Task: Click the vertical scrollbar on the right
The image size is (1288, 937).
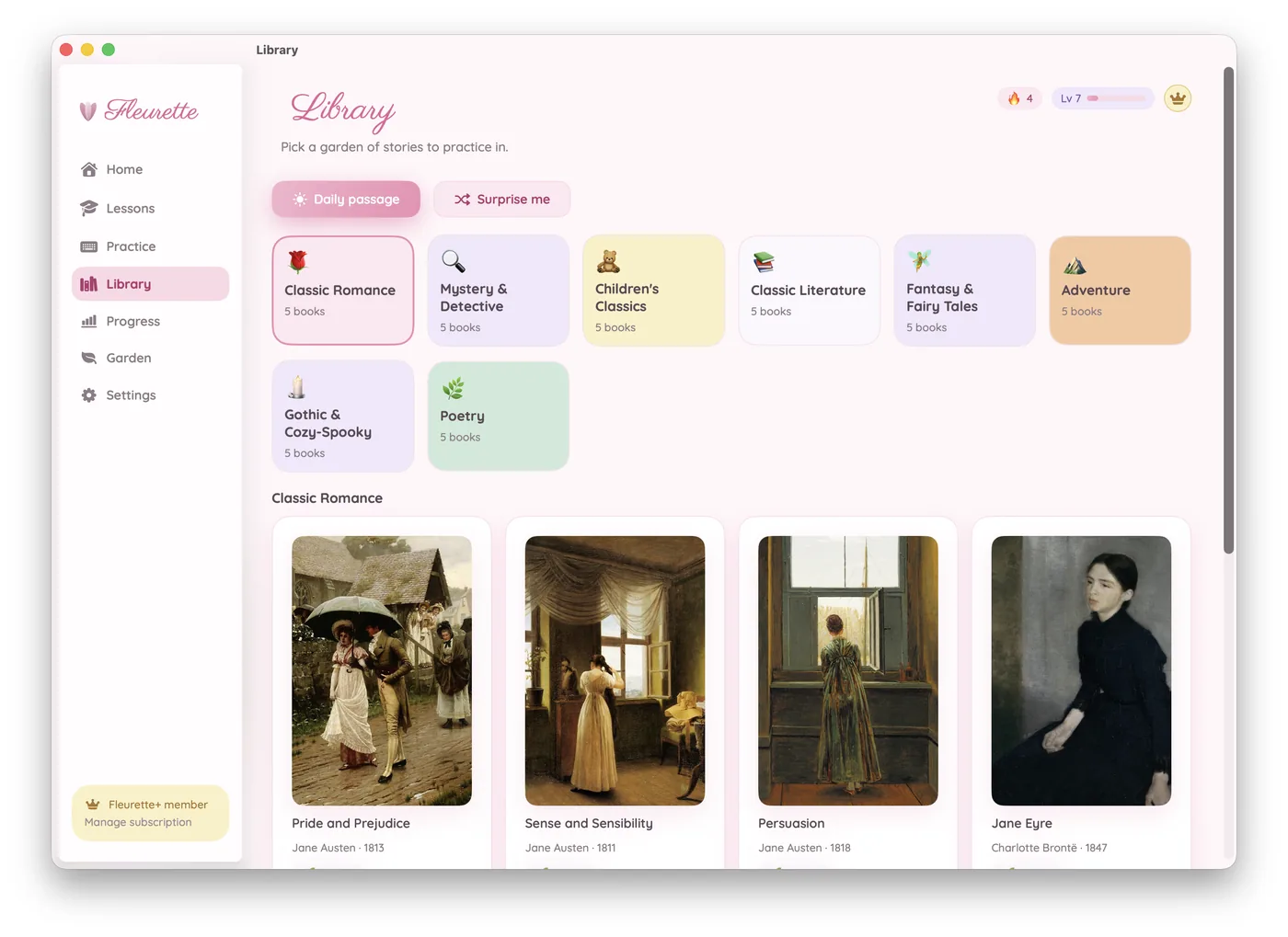Action: [x=1228, y=311]
